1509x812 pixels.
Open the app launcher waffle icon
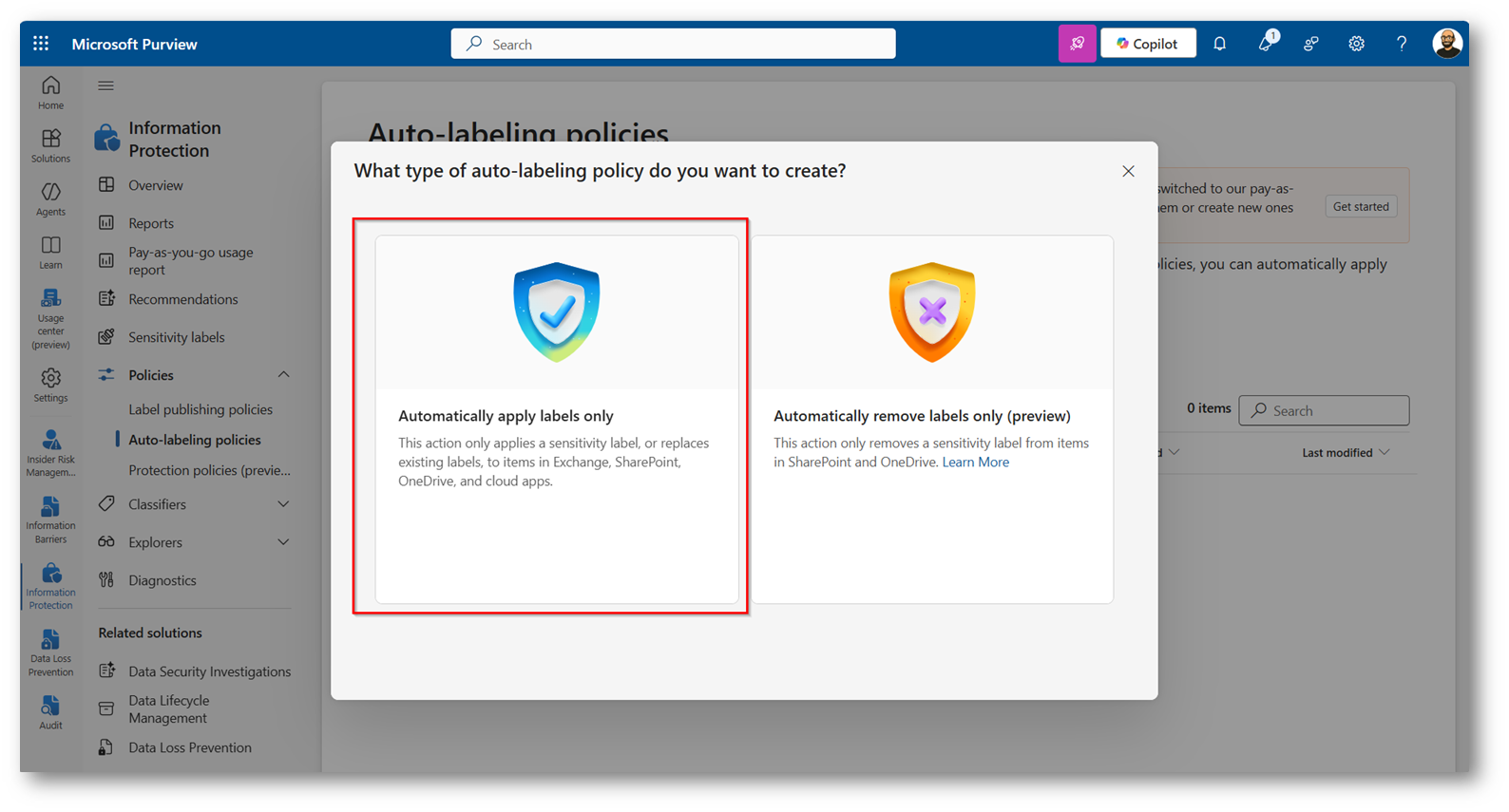(x=41, y=44)
